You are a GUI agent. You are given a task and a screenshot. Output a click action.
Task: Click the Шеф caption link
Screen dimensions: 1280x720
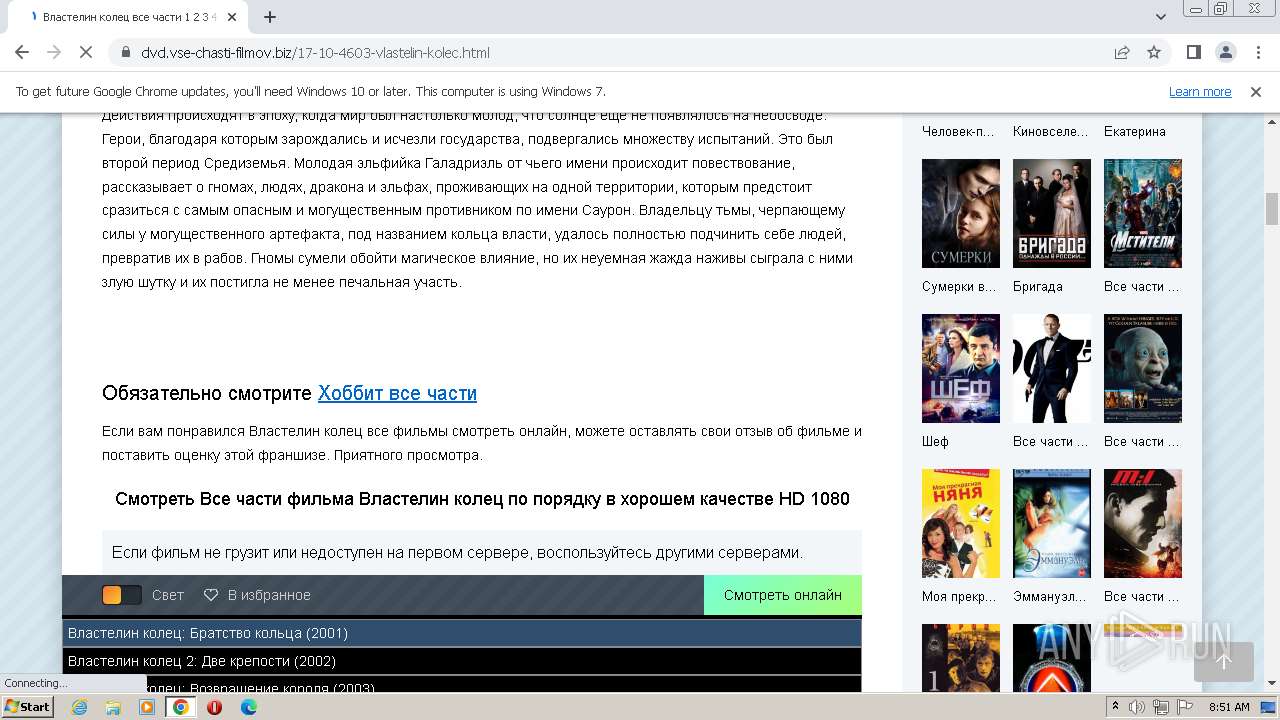point(935,441)
